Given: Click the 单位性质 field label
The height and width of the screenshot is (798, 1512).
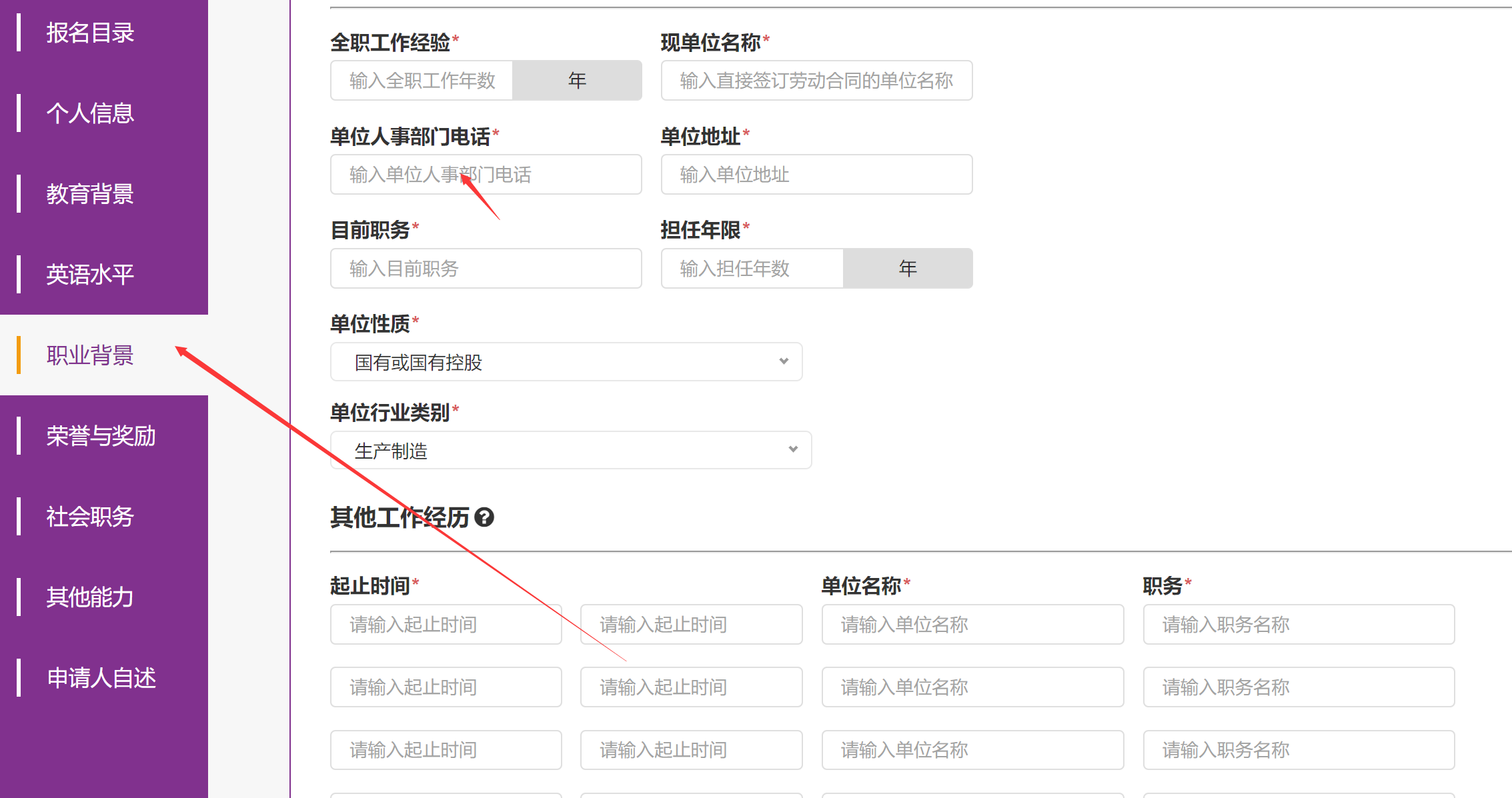Looking at the screenshot, I should [x=370, y=324].
